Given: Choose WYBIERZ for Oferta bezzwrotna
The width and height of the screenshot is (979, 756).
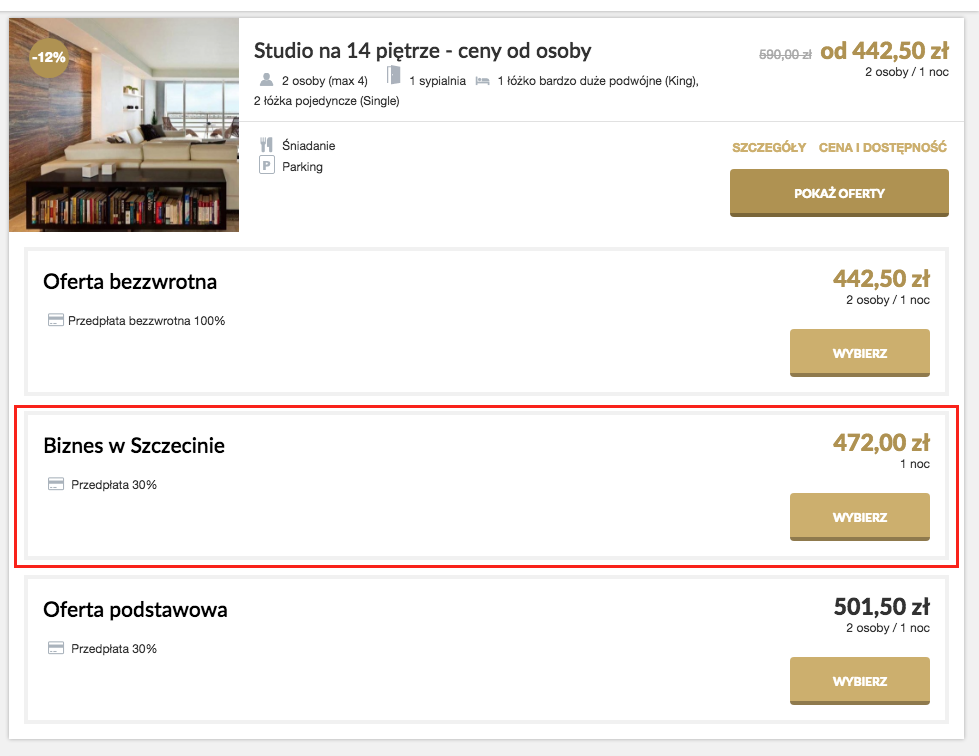Looking at the screenshot, I should point(860,353).
